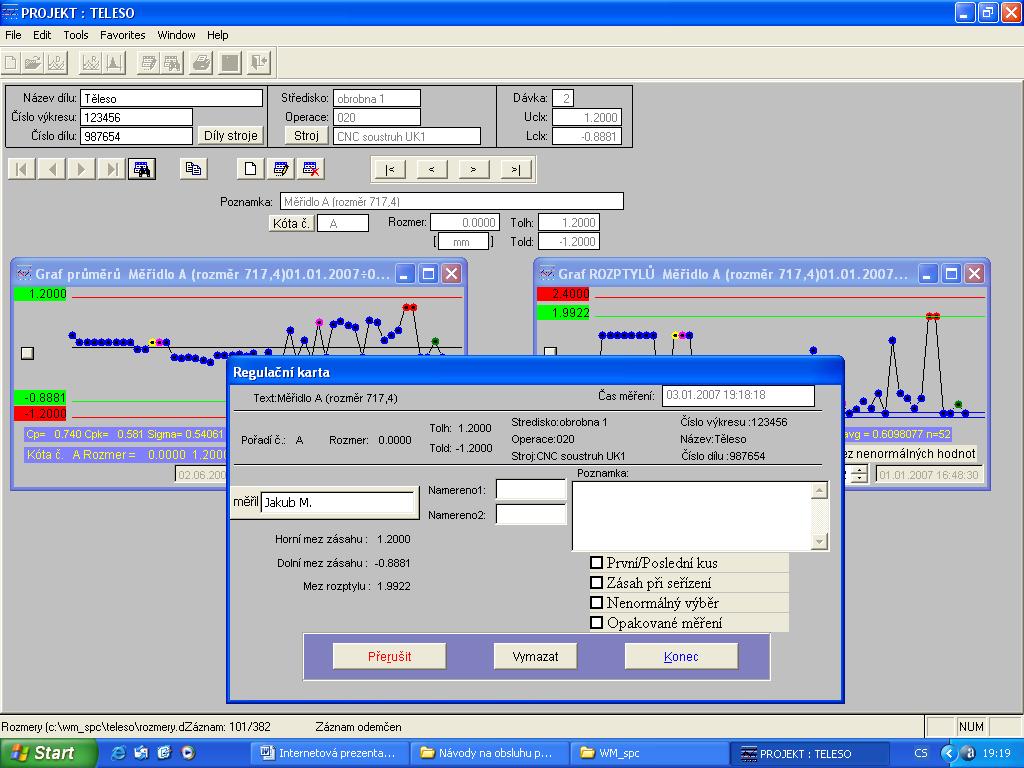Click the small < previous dimension button
Viewport: 1024px width, 768px height.
point(432,170)
